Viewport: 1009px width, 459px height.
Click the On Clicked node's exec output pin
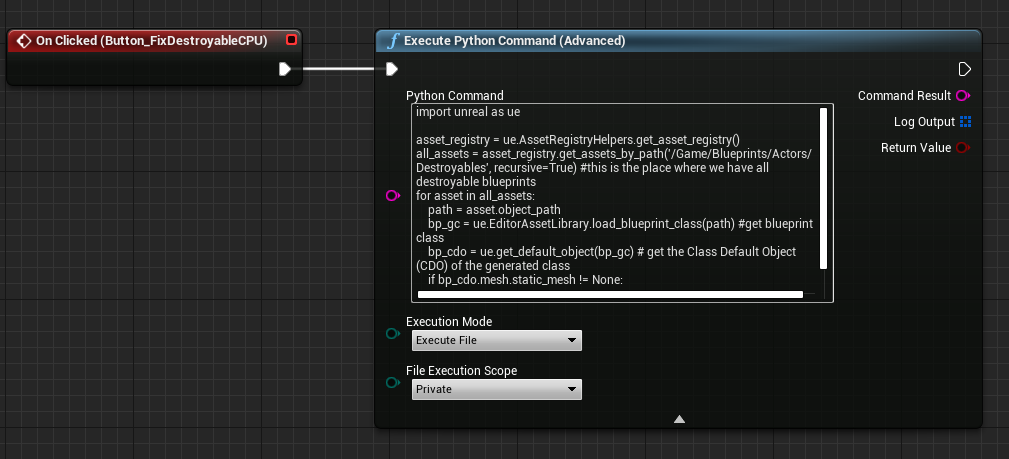pos(285,69)
